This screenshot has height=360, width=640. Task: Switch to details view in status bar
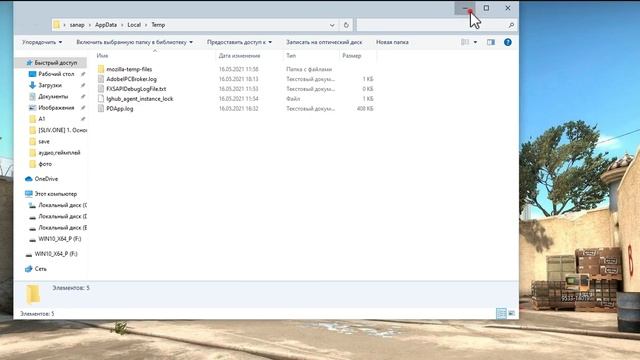(501, 313)
